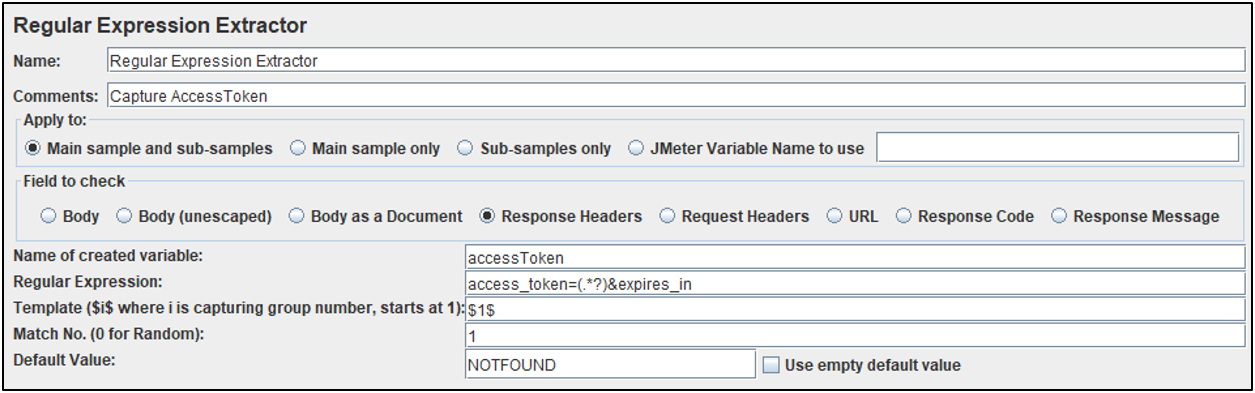The width and height of the screenshot is (1255, 393).
Task: Click the 'Default Value:' label
Action: pos(63,359)
